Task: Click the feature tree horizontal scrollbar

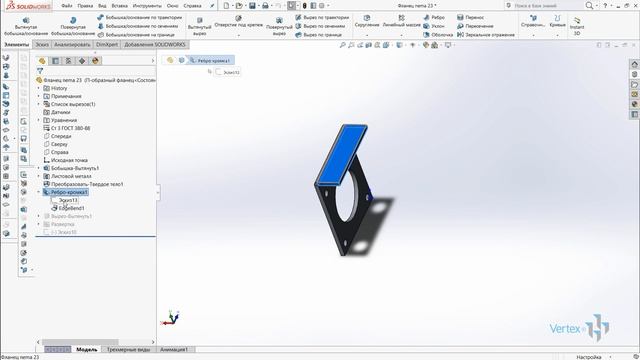Action: point(80,342)
